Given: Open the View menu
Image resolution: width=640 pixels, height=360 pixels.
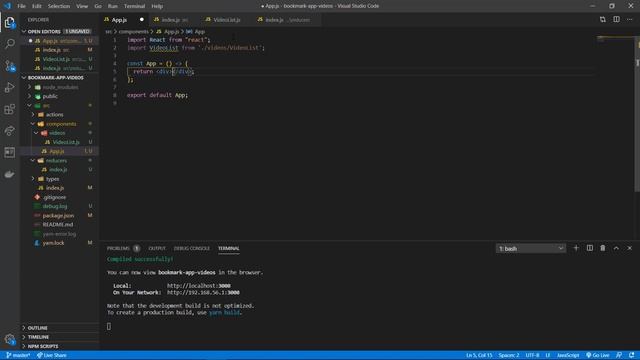Looking at the screenshot, I should [x=82, y=6].
